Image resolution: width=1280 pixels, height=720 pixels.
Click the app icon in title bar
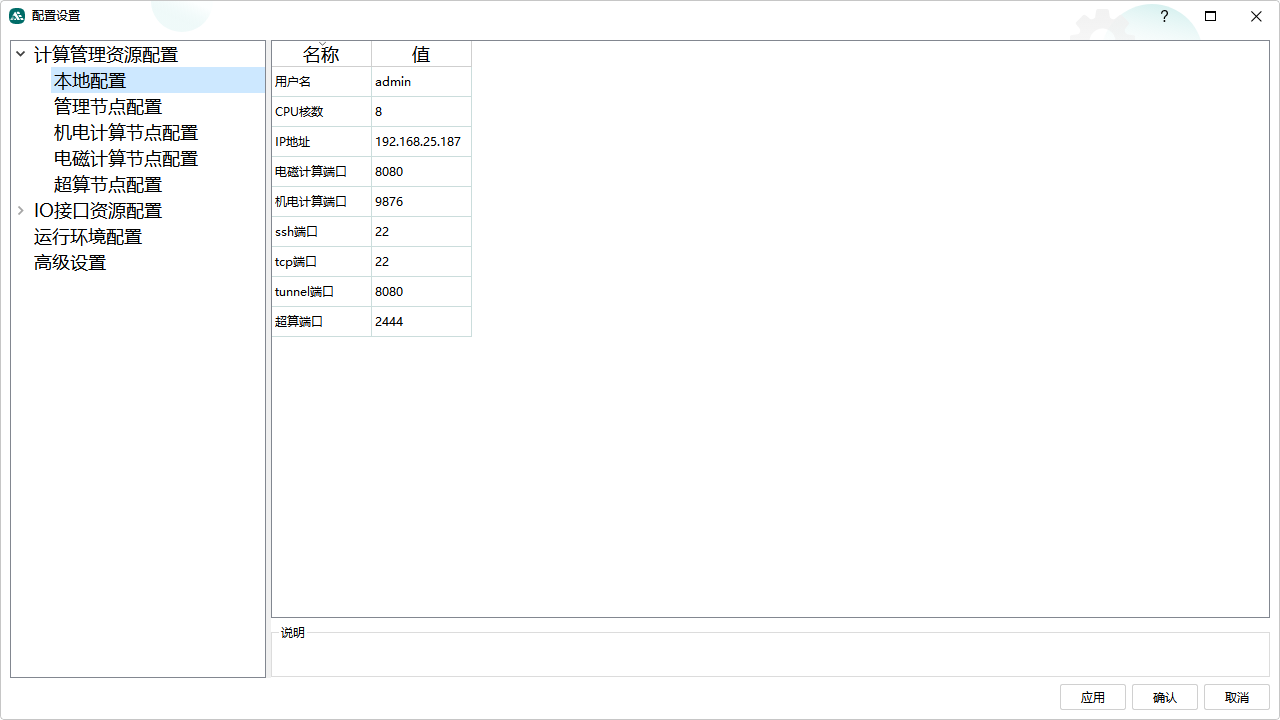(x=17, y=16)
